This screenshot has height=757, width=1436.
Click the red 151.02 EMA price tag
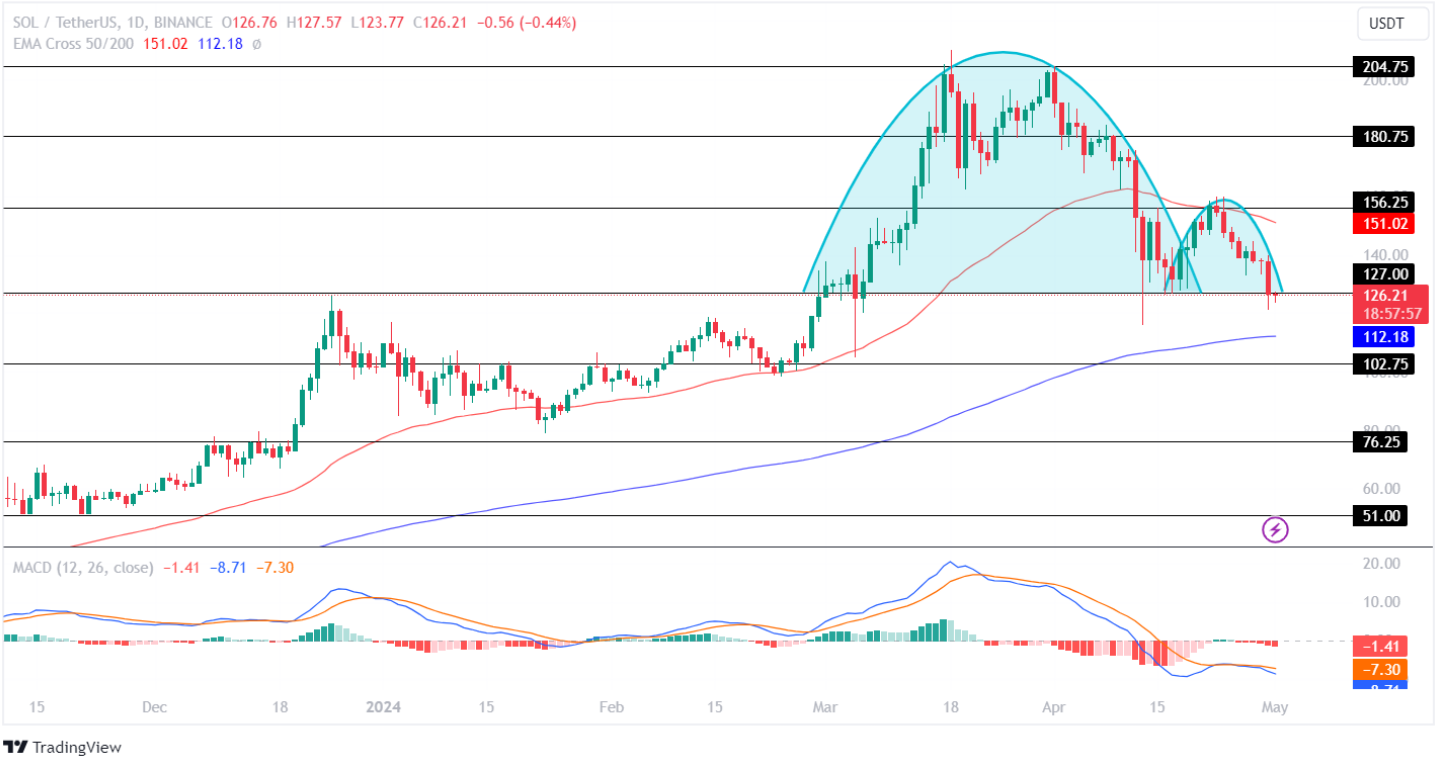[1383, 224]
